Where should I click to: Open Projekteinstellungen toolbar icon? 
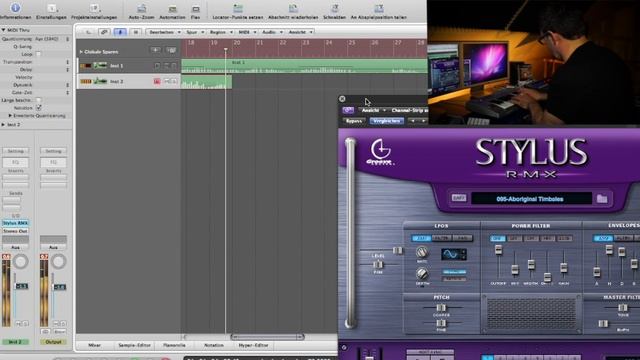coord(94,8)
